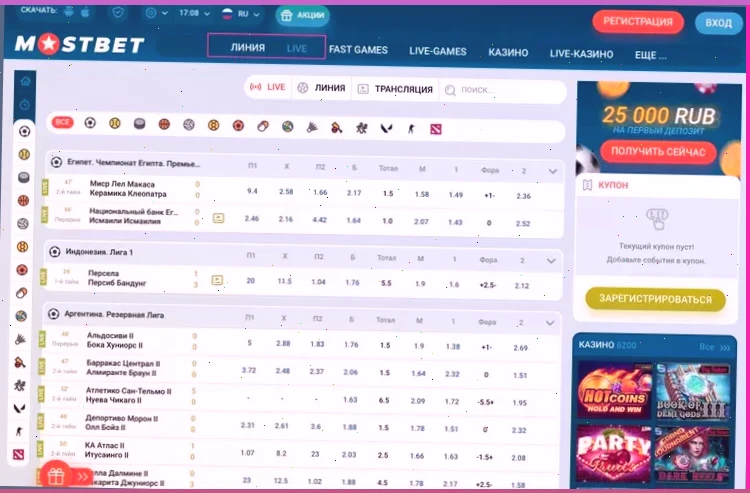Image resolution: width=750 pixels, height=493 pixels.
Task: Open the Party Fruits game thumbnail
Action: click(x=614, y=454)
